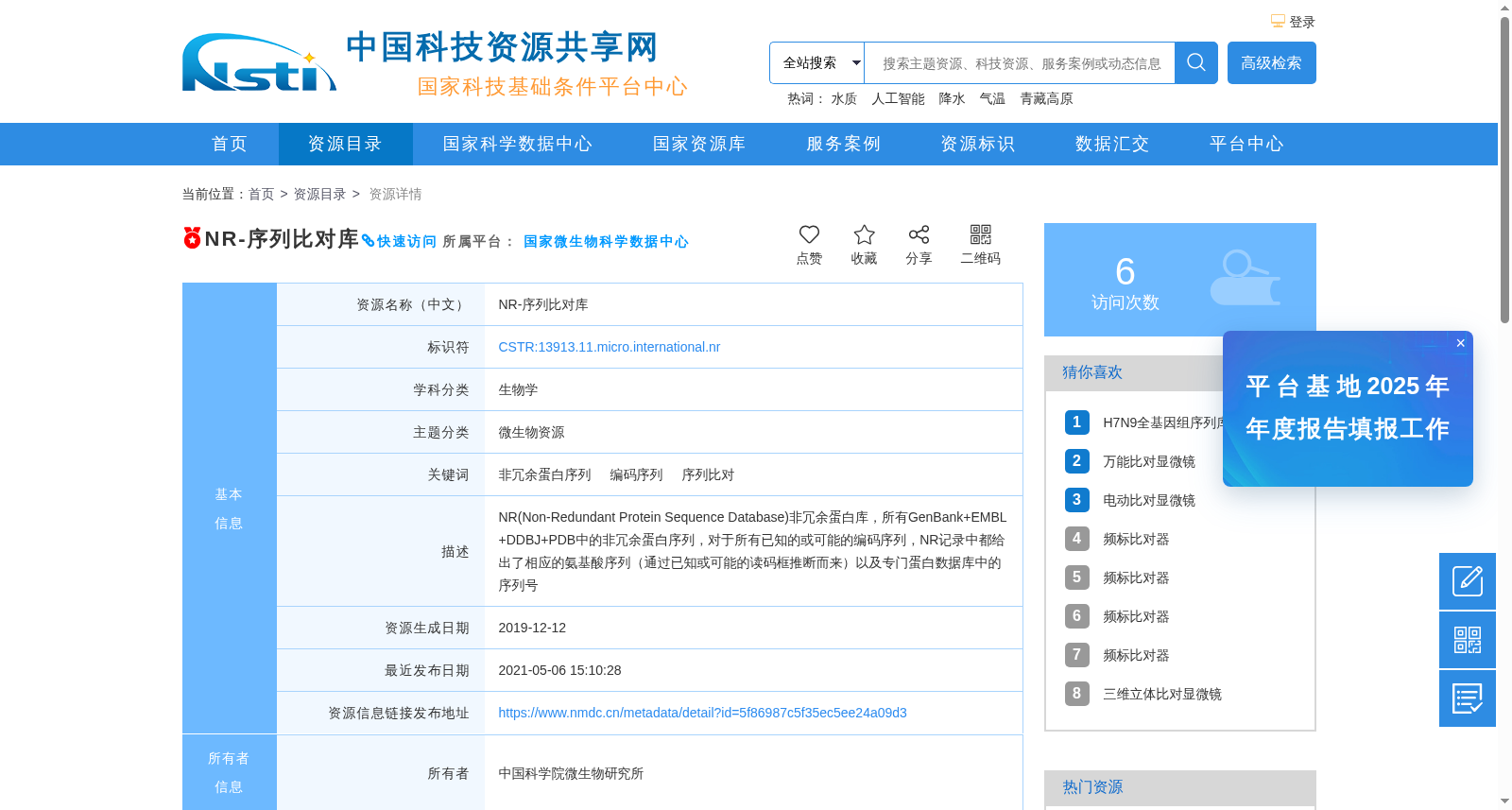
Task: Open the nmdc.cn metadata detail URL
Action: click(702, 713)
